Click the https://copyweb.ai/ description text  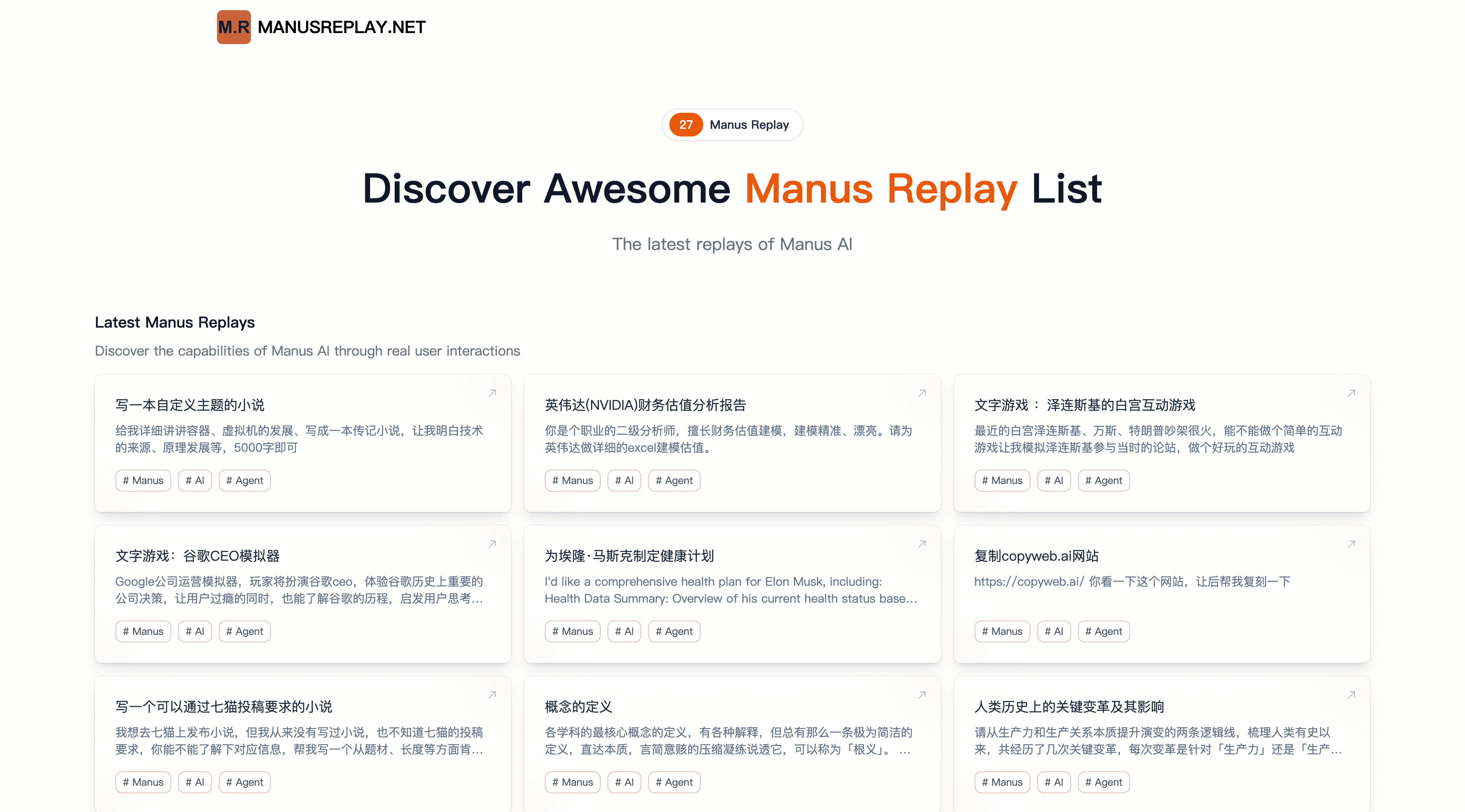click(1132, 581)
